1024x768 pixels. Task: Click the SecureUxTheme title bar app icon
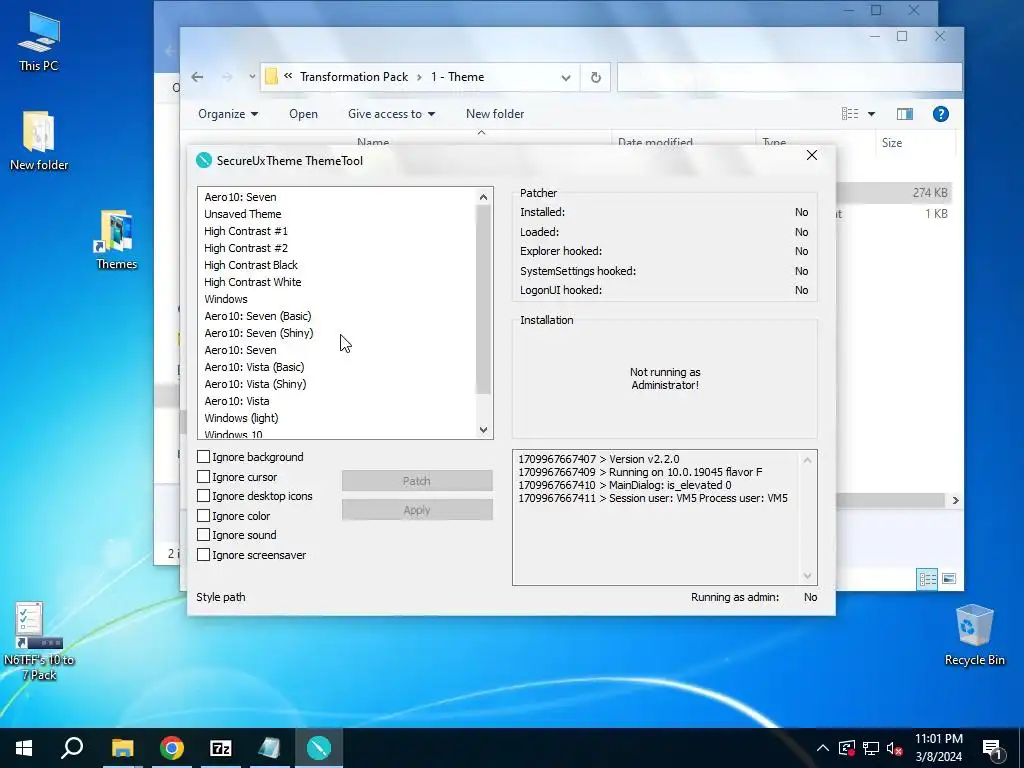(x=204, y=160)
